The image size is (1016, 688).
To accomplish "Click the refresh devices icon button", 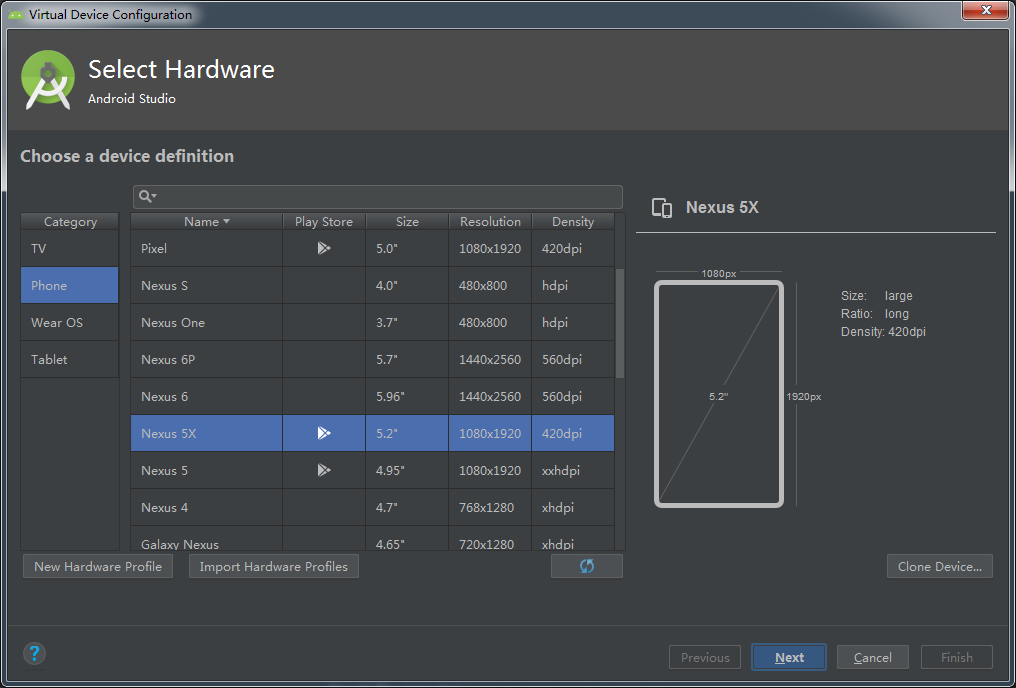I will 586,566.
